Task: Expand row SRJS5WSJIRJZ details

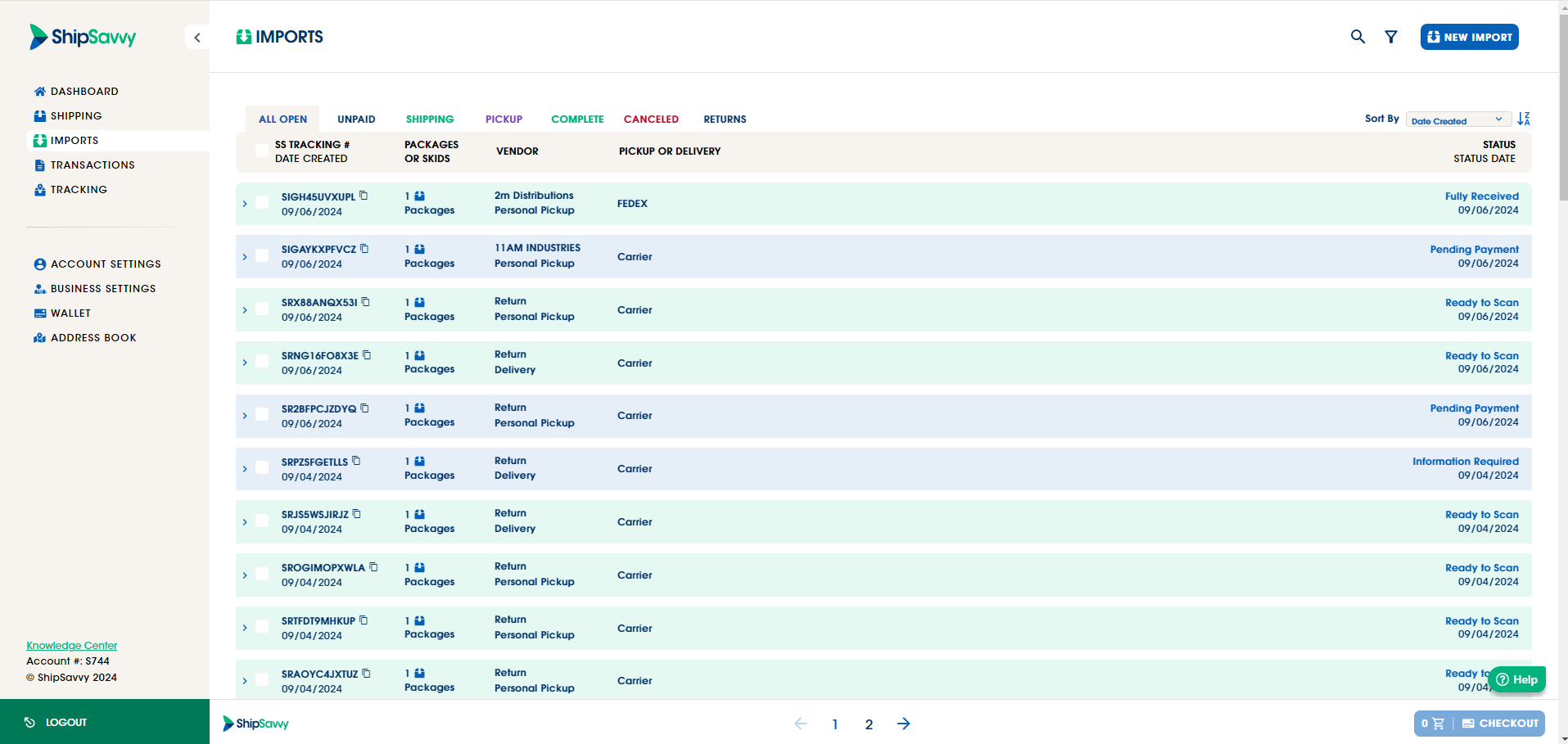Action: click(x=245, y=522)
